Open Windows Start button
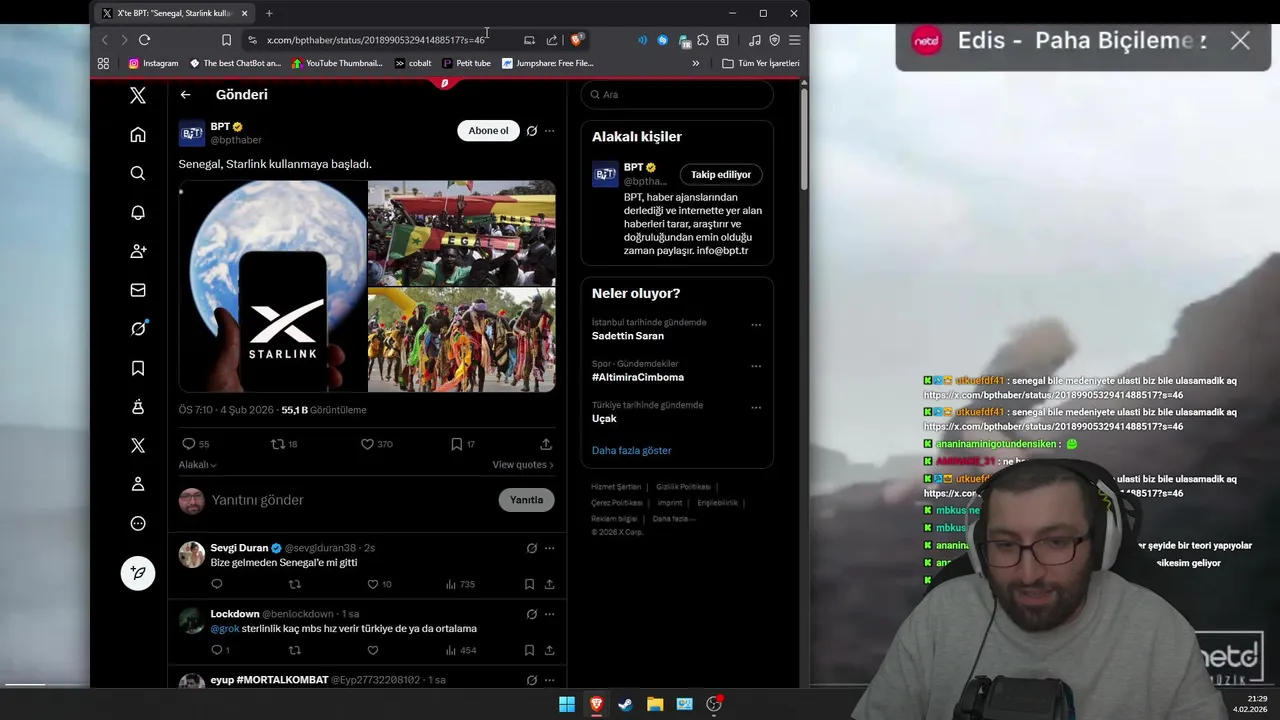This screenshot has height=720, width=1280. pos(567,704)
